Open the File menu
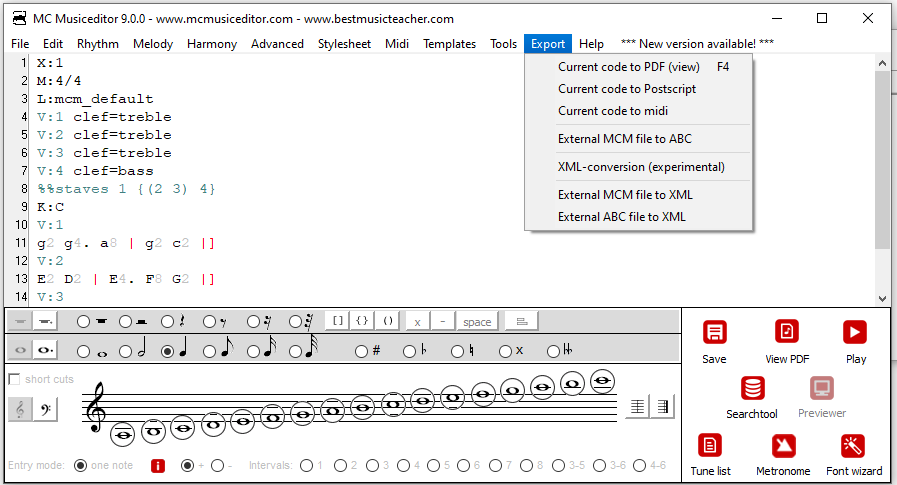Image resolution: width=897 pixels, height=485 pixels. point(20,44)
